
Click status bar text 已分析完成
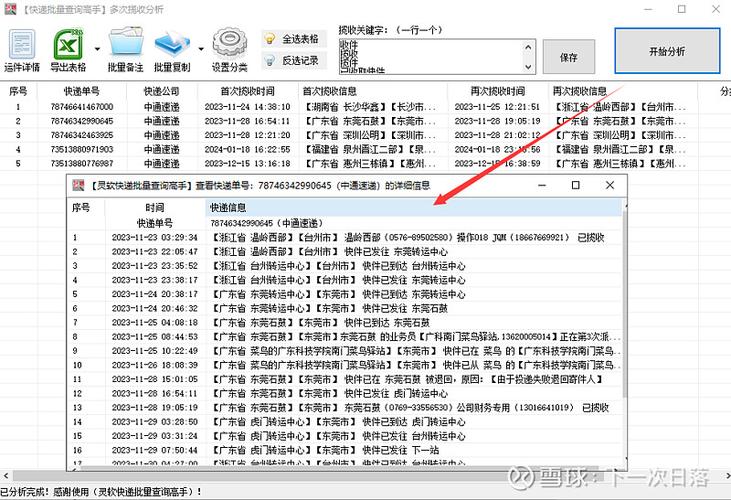tap(23, 492)
